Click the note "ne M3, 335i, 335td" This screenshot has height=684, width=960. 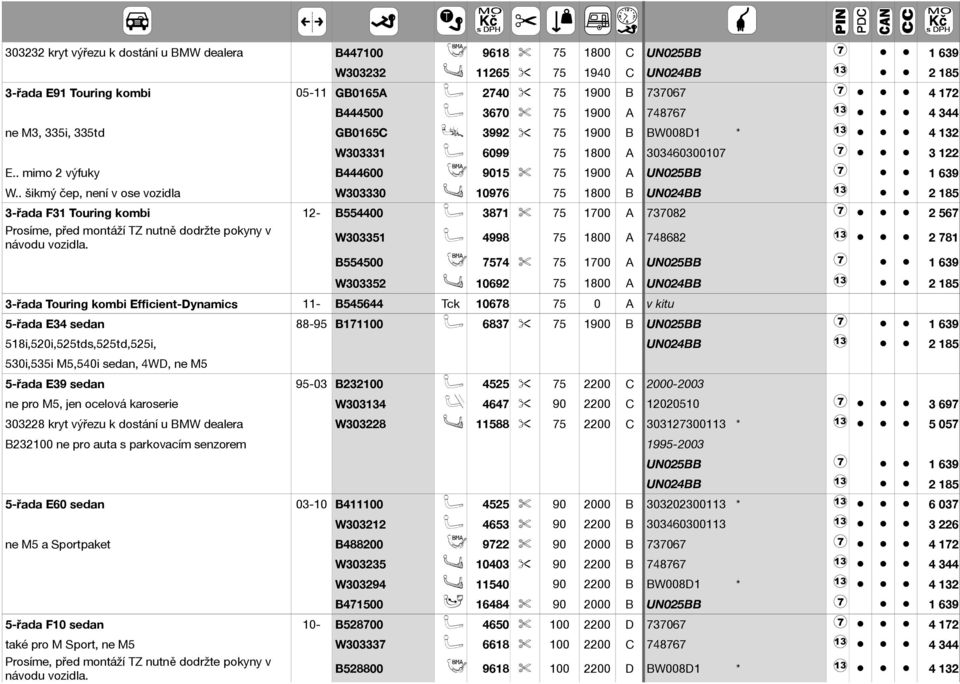(54, 133)
